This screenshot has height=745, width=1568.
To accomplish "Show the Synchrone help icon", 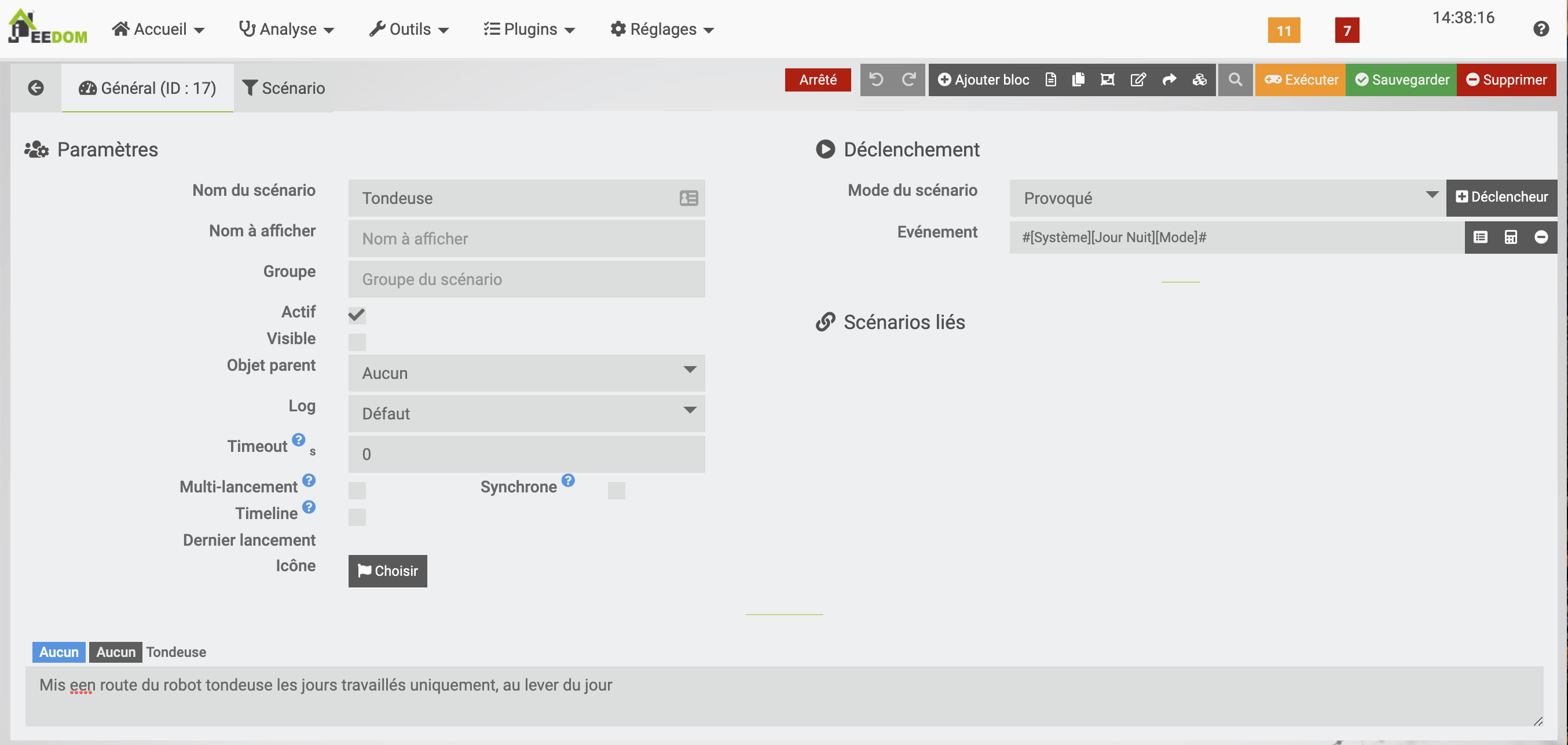I will click(x=568, y=480).
